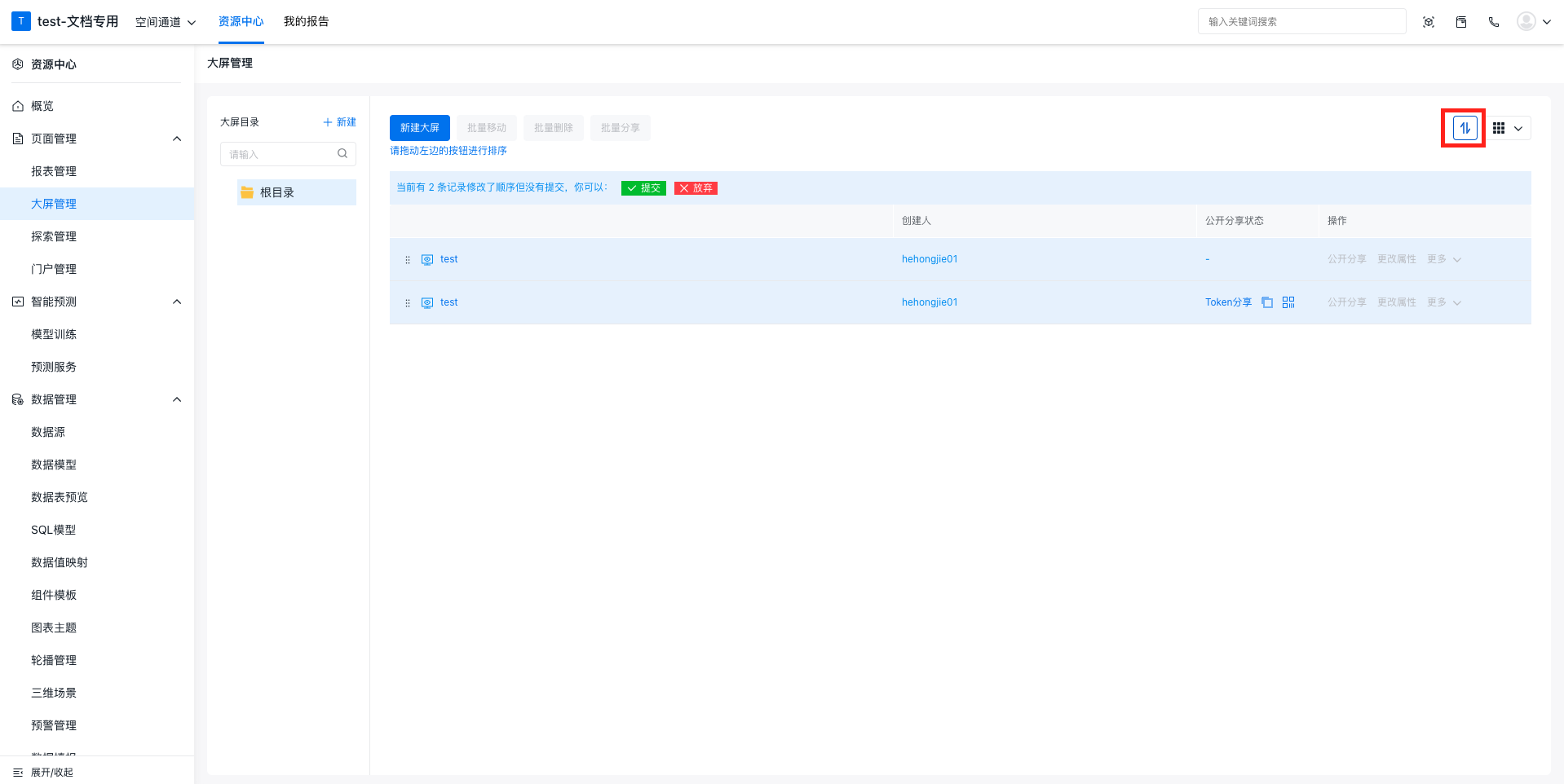Select the 根目录 folder
This screenshot has width=1564, height=784.
click(x=297, y=192)
